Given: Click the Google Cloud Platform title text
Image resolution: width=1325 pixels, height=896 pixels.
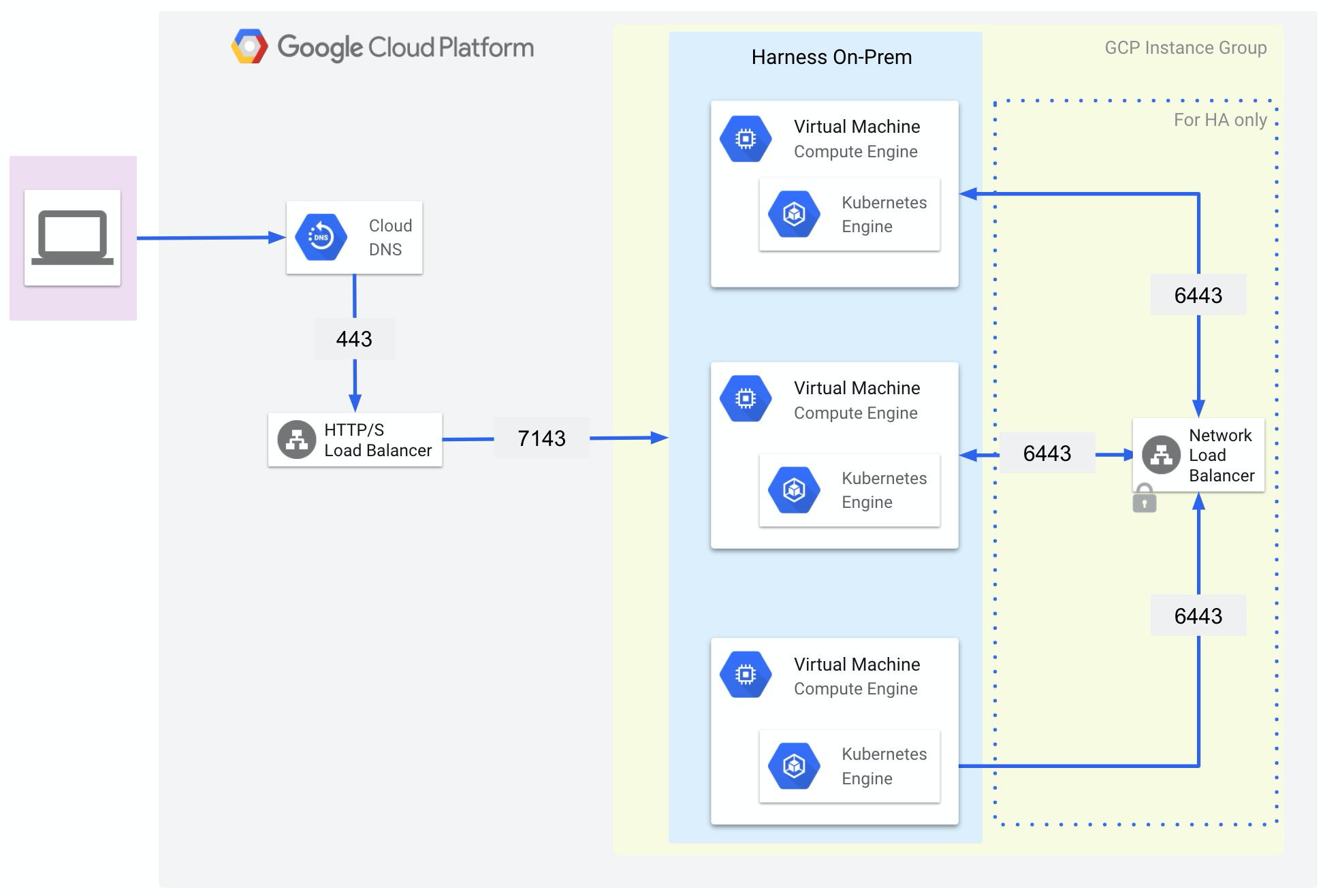Looking at the screenshot, I should pyautogui.click(x=406, y=48).
